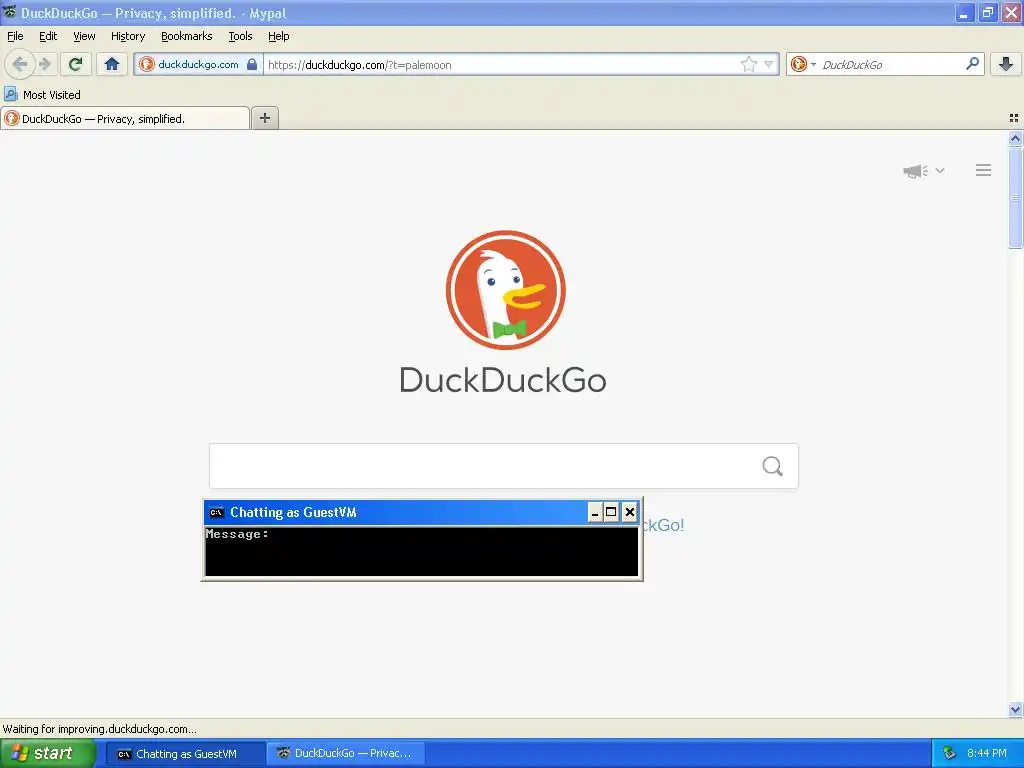
Task: Click the padlock site security icon
Action: 252,64
